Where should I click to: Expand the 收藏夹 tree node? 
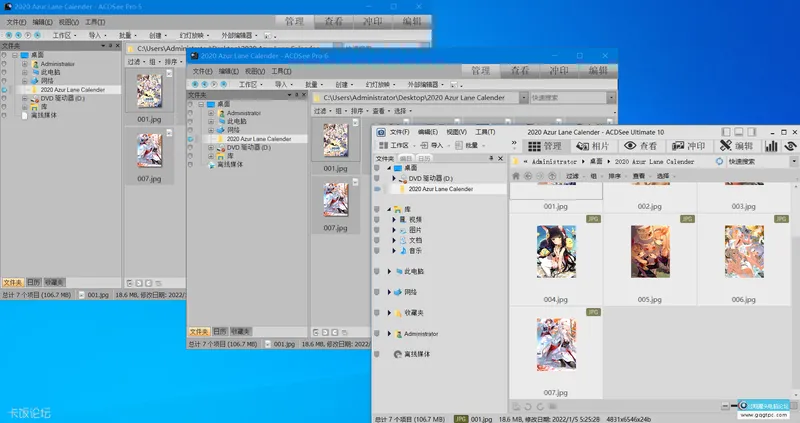click(x=390, y=312)
